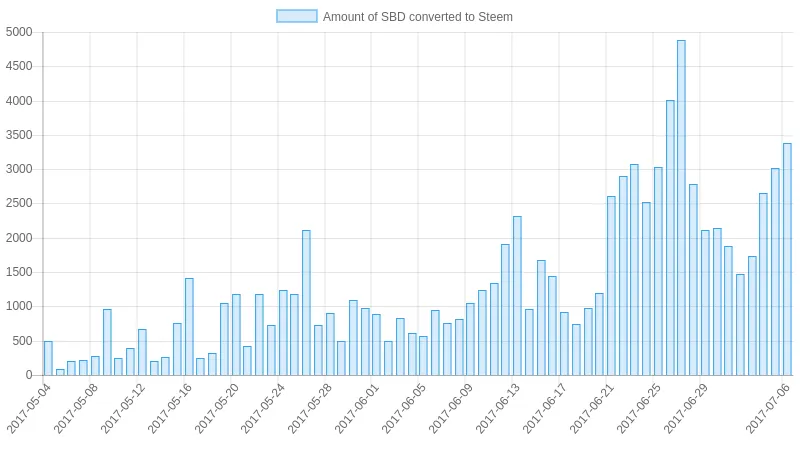Click the x-axis date 2017-07-06

767,409
